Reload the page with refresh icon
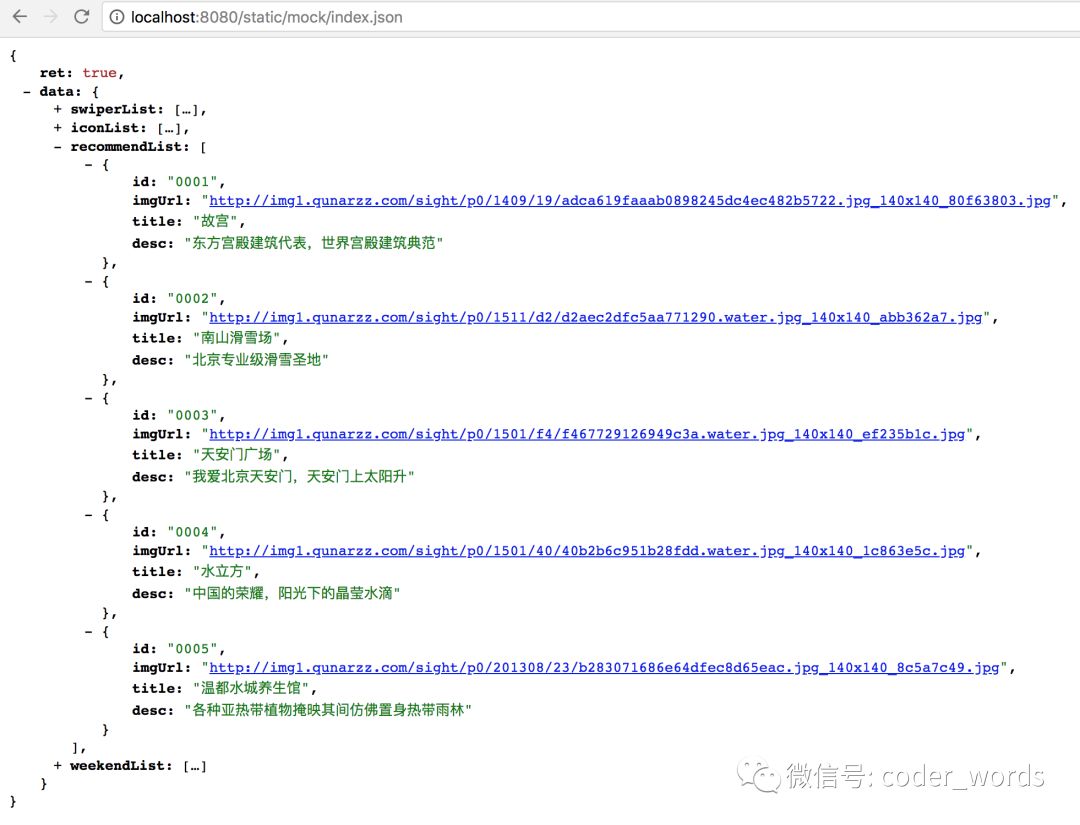The height and width of the screenshot is (825, 1080). pyautogui.click(x=82, y=17)
